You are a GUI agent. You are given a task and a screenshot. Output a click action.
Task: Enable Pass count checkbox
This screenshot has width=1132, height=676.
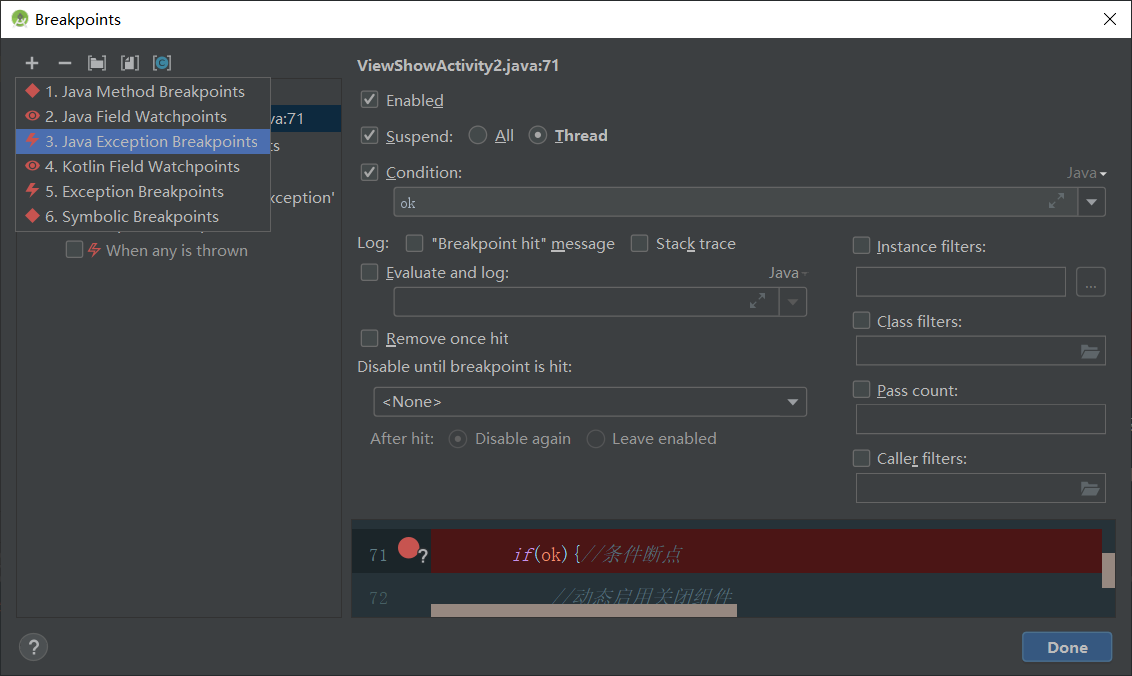click(x=861, y=389)
